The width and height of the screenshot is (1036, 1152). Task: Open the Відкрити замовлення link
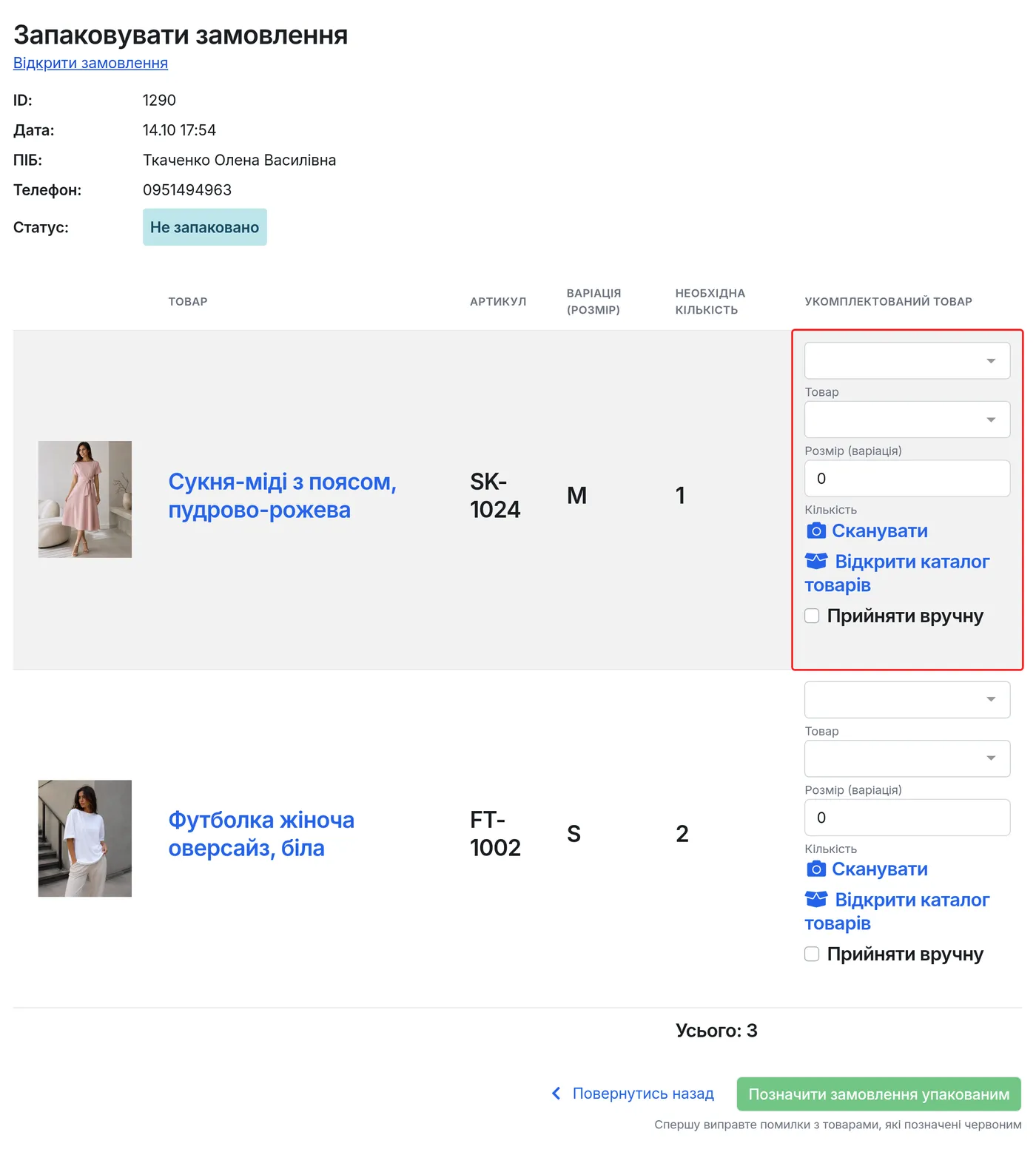pos(90,63)
